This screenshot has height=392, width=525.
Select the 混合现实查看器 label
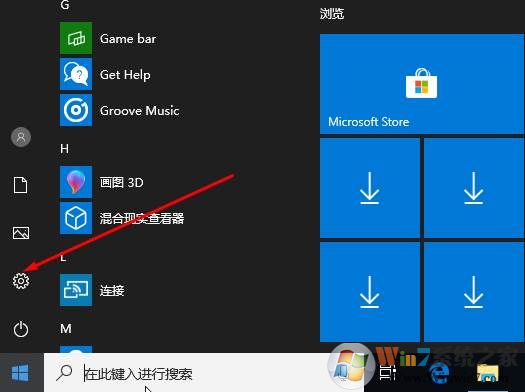142,218
